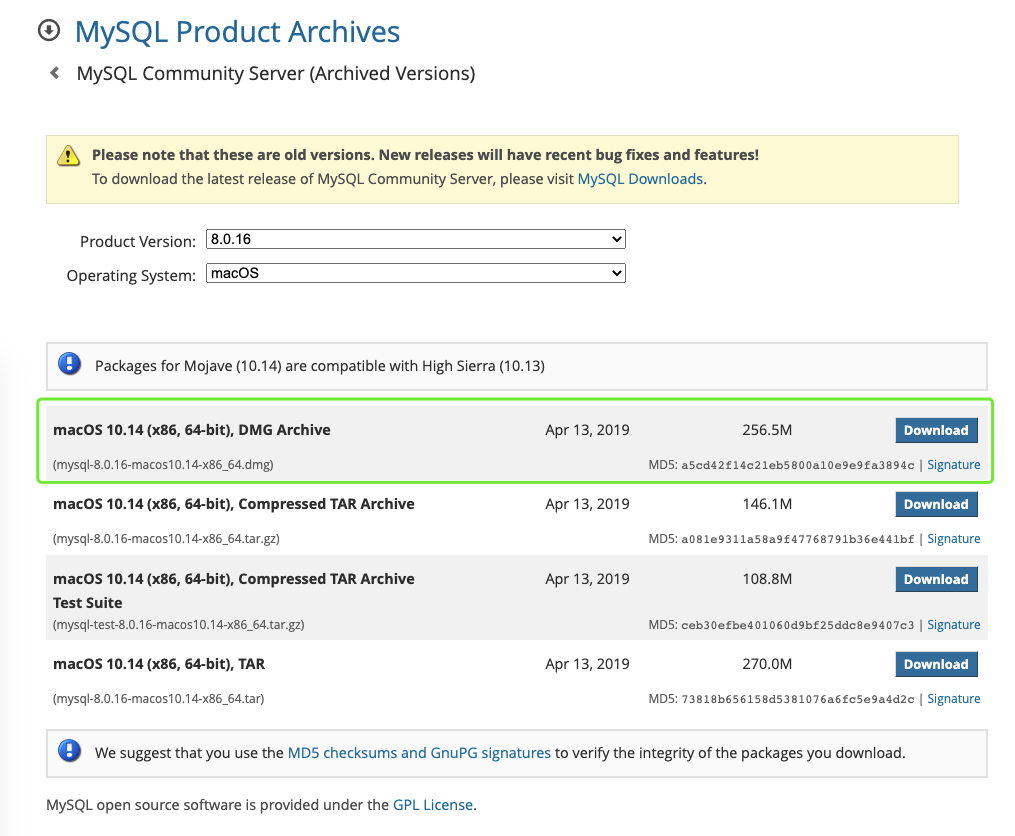Image resolution: width=1015 pixels, height=836 pixels.
Task: Click MySQL Community Server (Archived Versions) heading
Action: tap(276, 73)
